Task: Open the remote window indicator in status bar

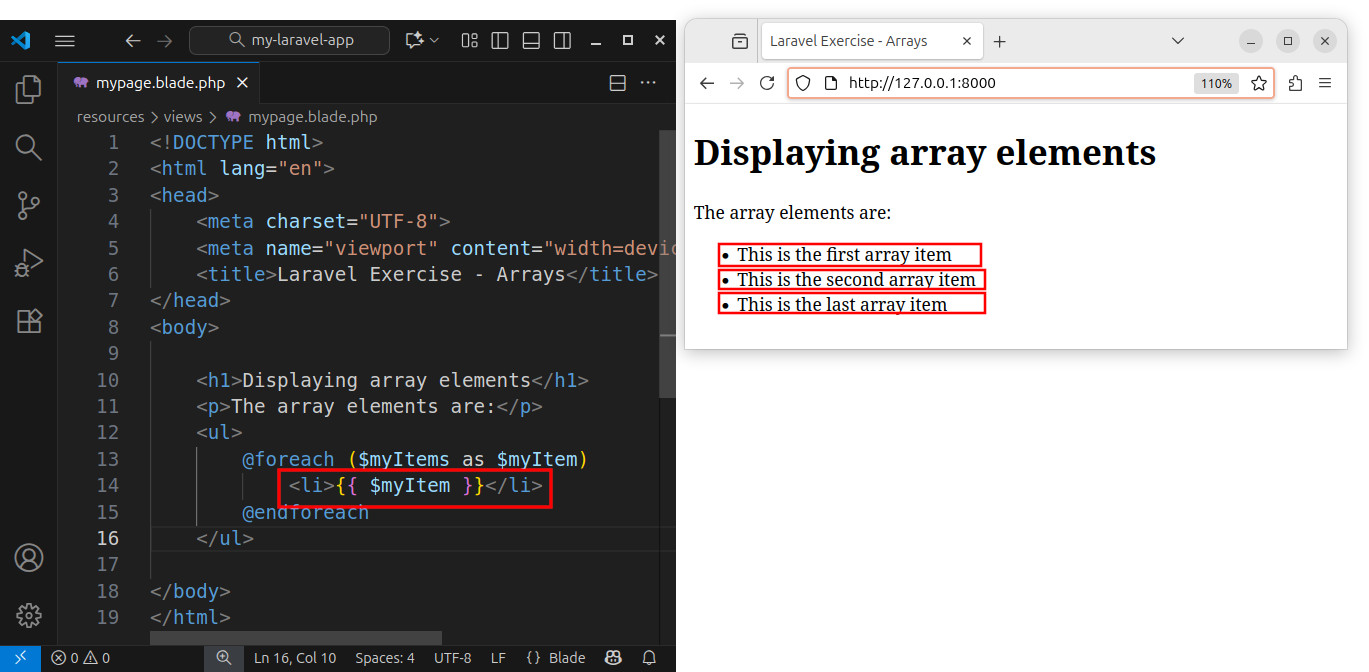Action: [20, 658]
